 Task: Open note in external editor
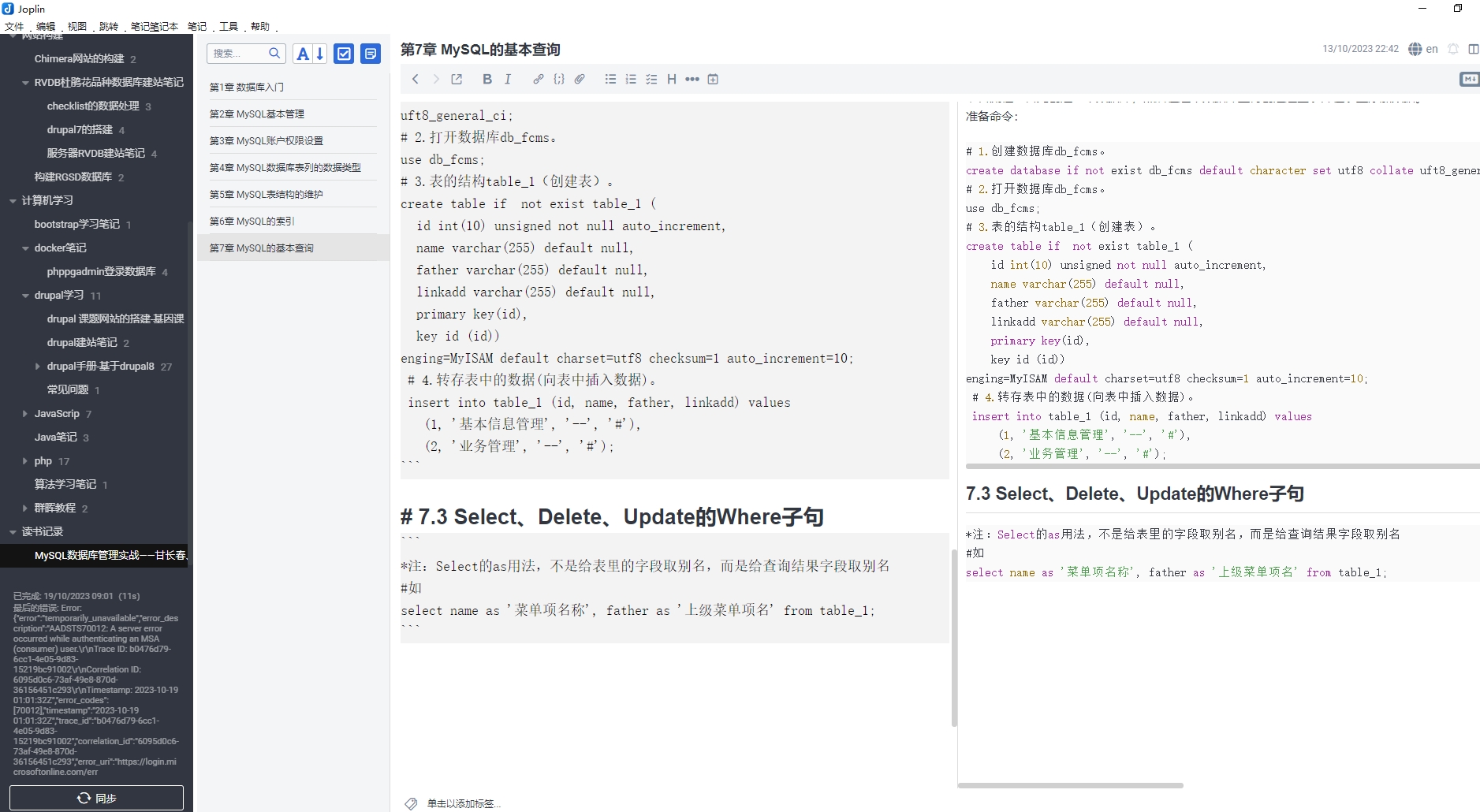(x=457, y=79)
